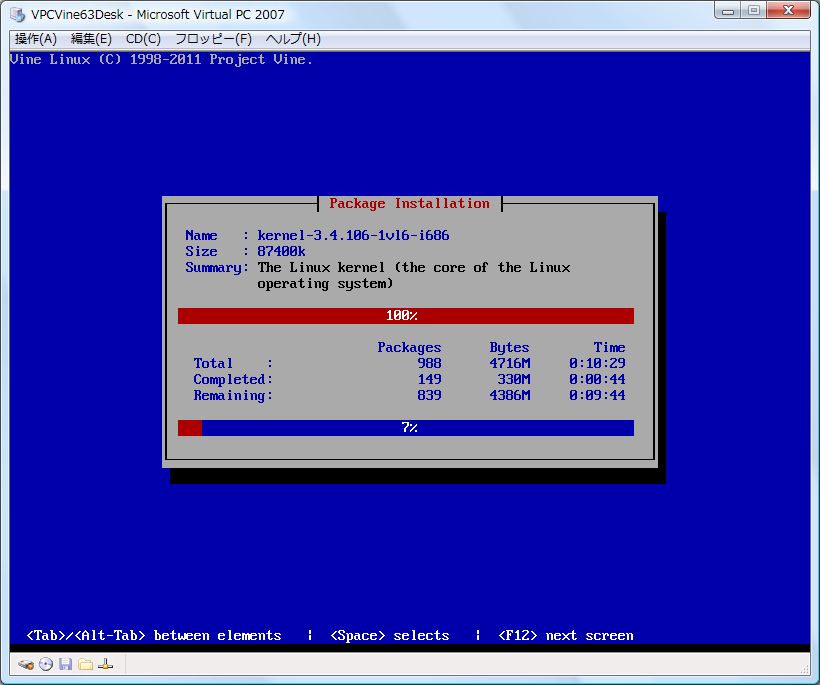Open the CD(C) menu
Screen dimensions: 820x685
tap(143, 39)
